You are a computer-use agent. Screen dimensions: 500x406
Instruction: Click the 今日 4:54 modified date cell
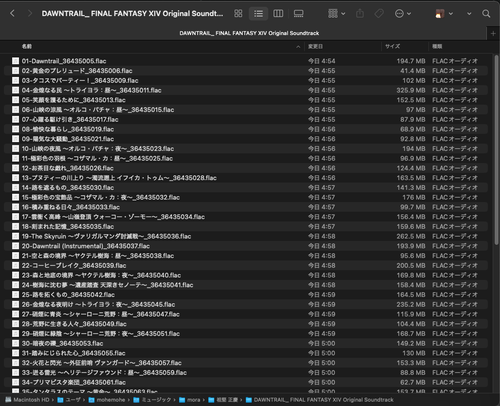[321, 61]
